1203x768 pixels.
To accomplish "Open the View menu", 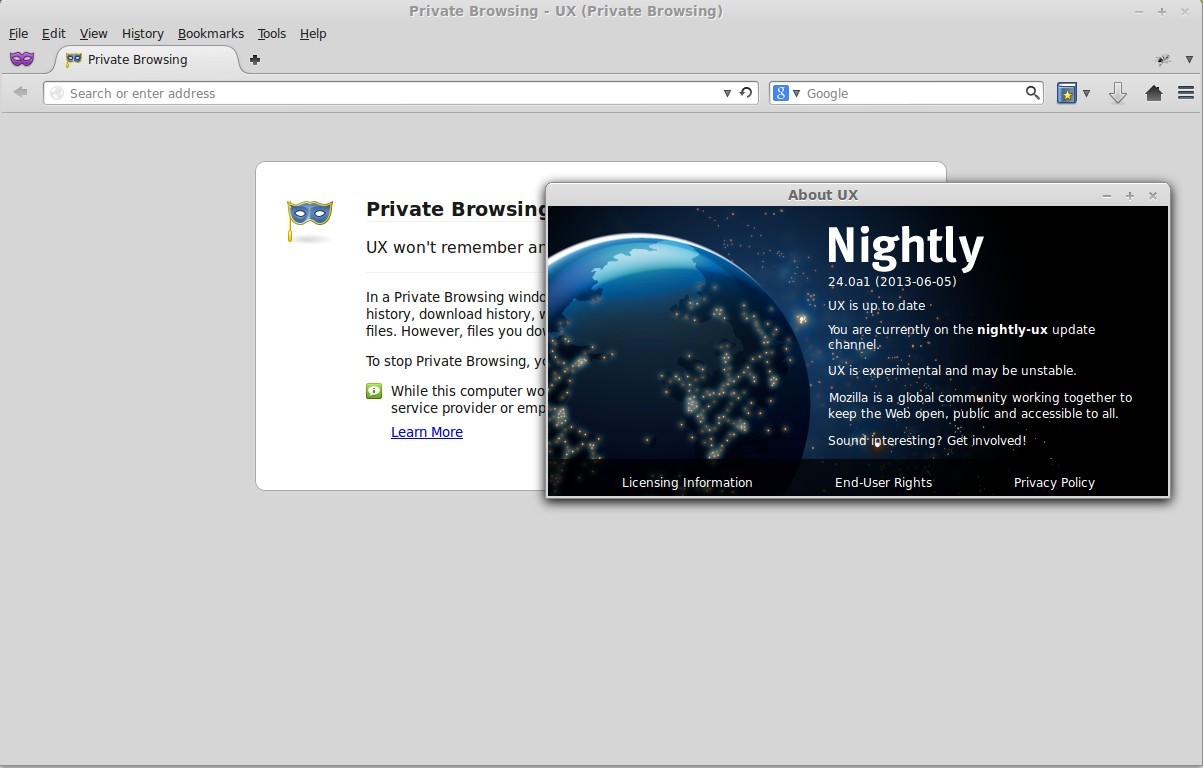I will click(94, 33).
